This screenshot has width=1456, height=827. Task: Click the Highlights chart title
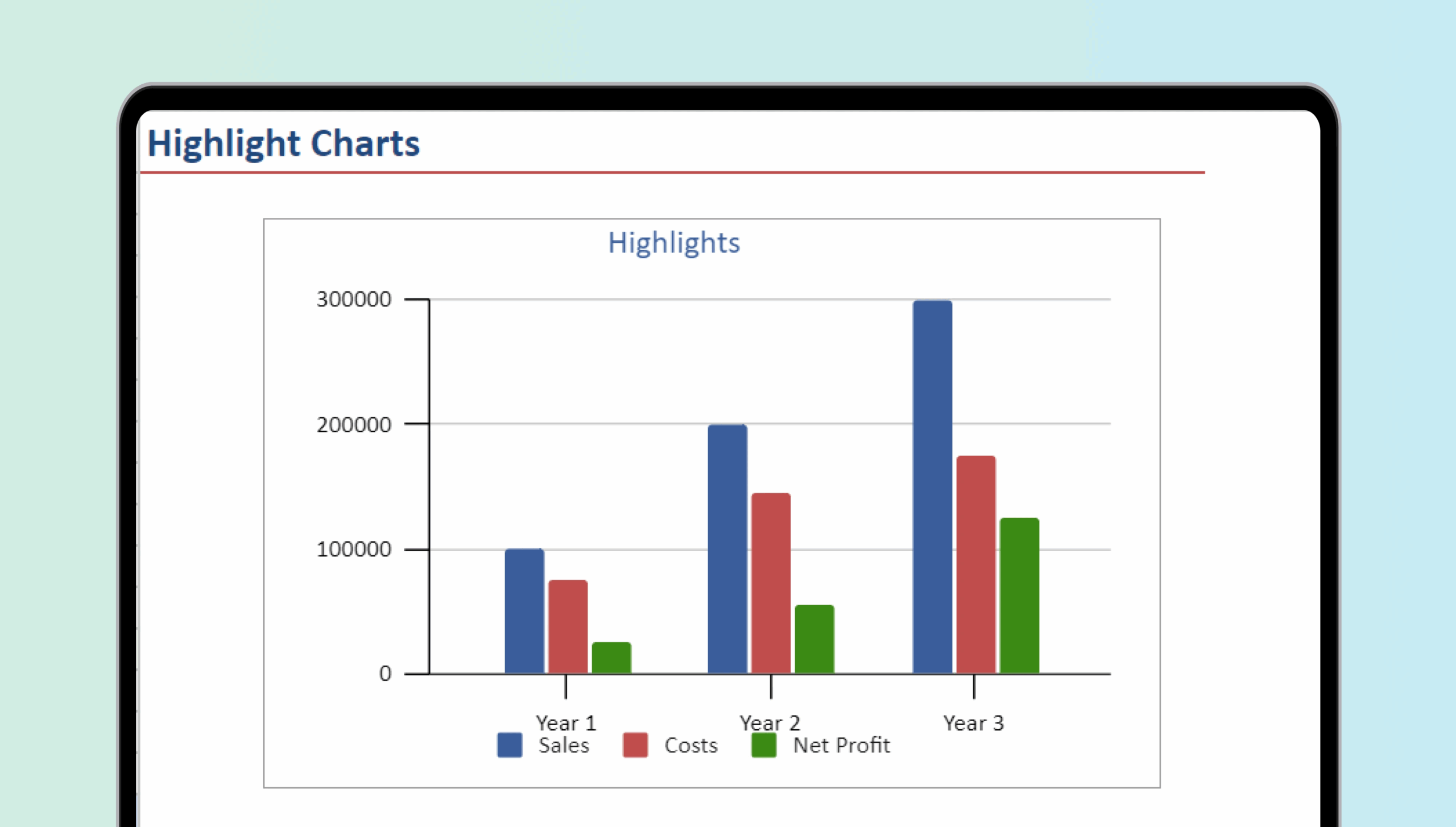673,243
